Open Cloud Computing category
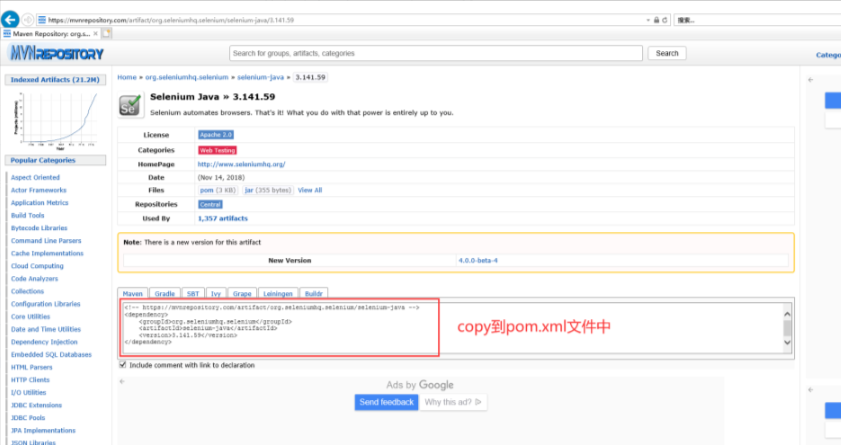 tap(37, 266)
